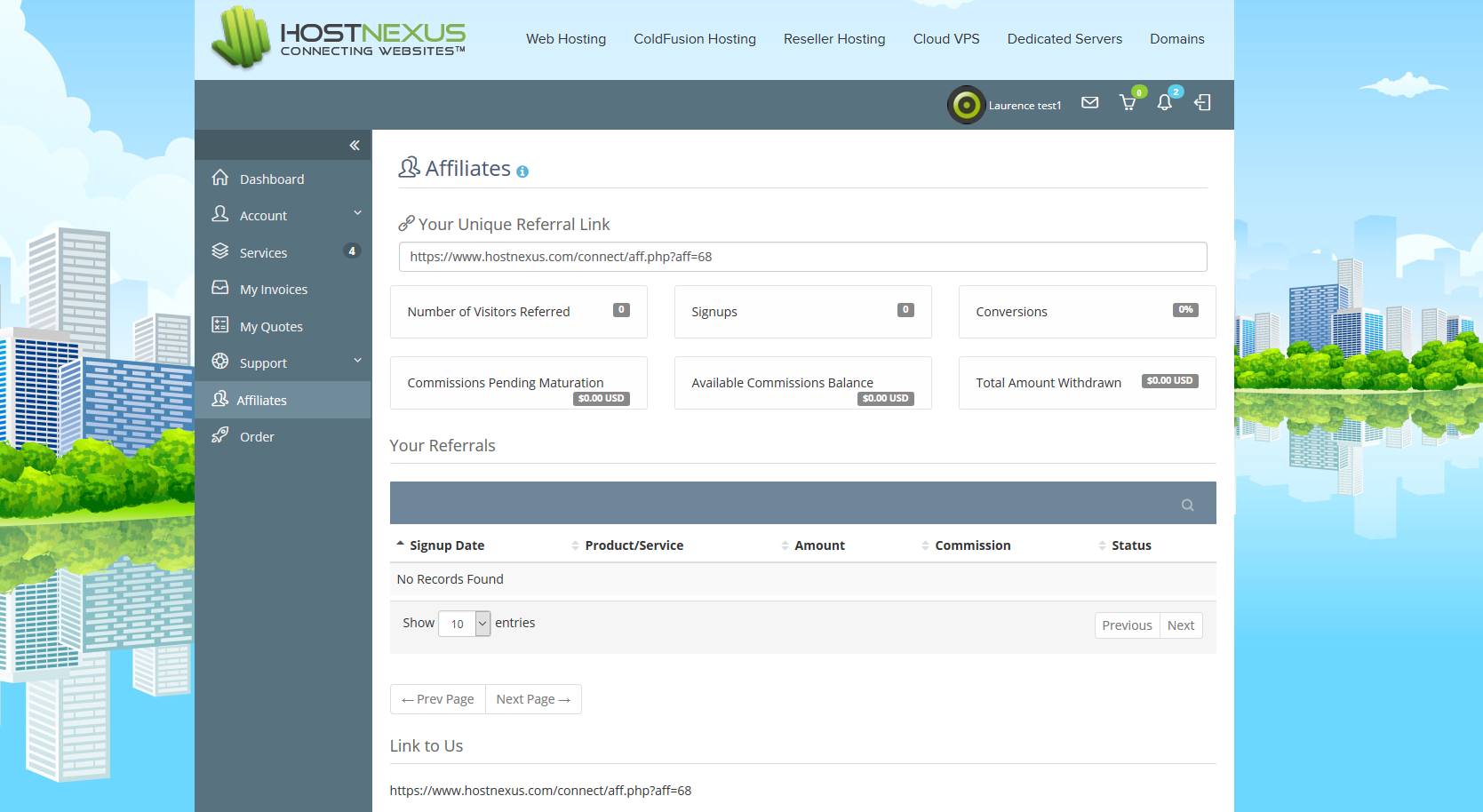
Task: Sort referrals by Signup Date column
Action: pyautogui.click(x=446, y=545)
